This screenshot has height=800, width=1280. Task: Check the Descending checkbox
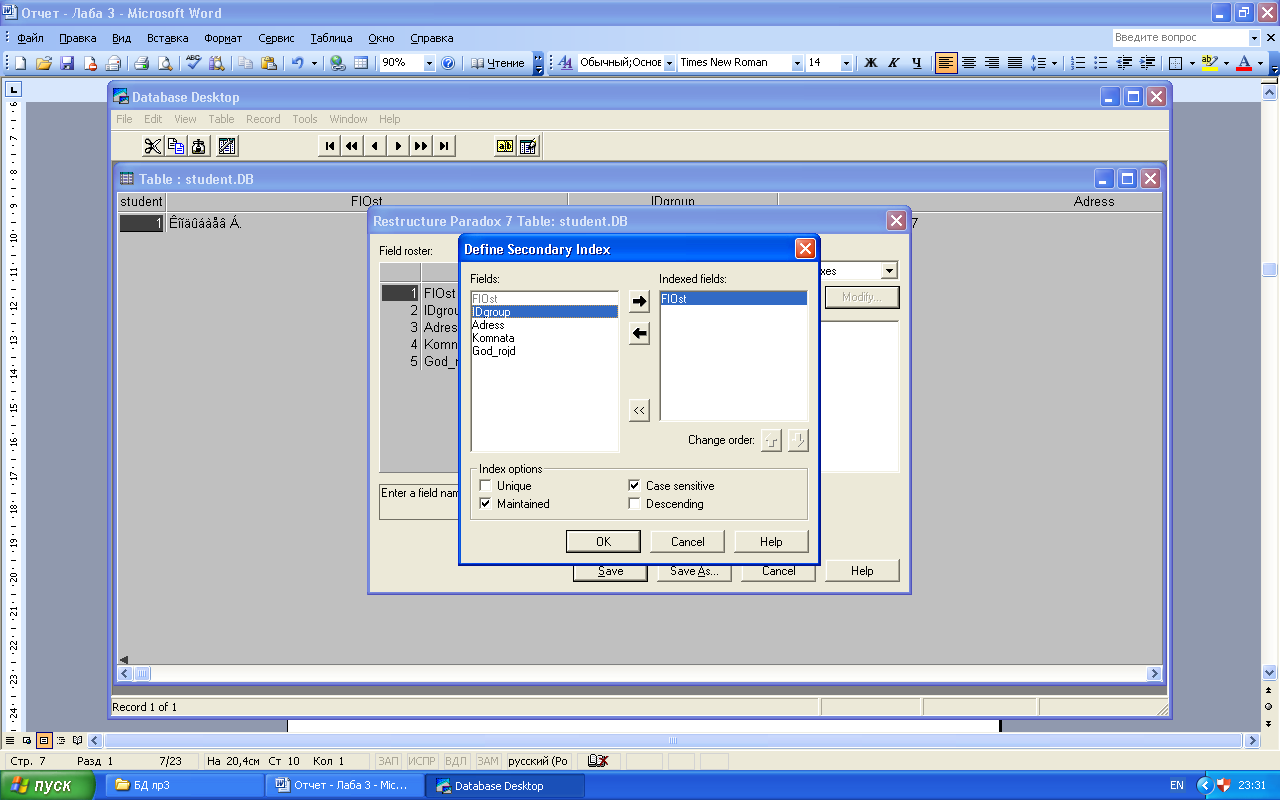(634, 504)
